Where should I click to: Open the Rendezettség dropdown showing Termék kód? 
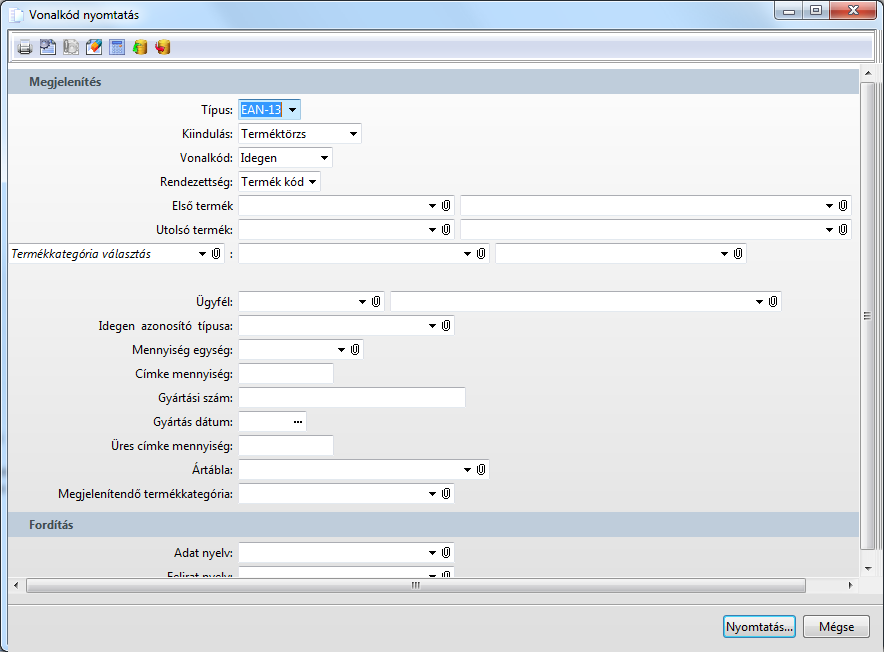coord(312,182)
